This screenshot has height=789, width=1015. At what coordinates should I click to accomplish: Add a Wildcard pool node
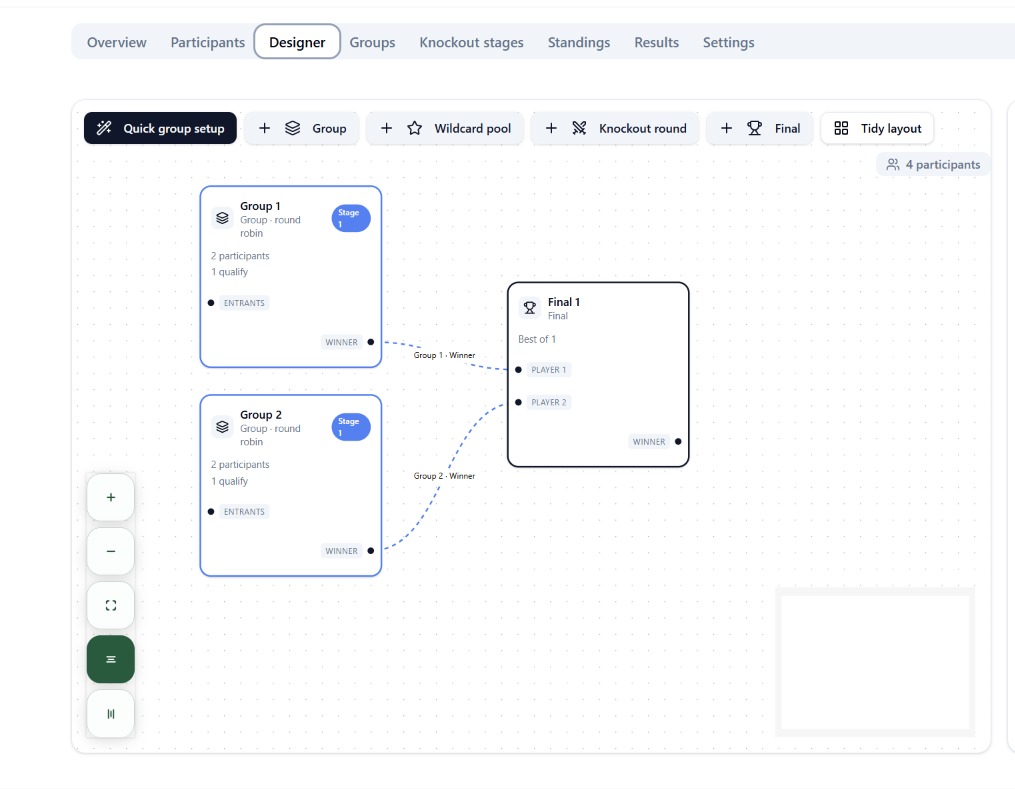[445, 128]
